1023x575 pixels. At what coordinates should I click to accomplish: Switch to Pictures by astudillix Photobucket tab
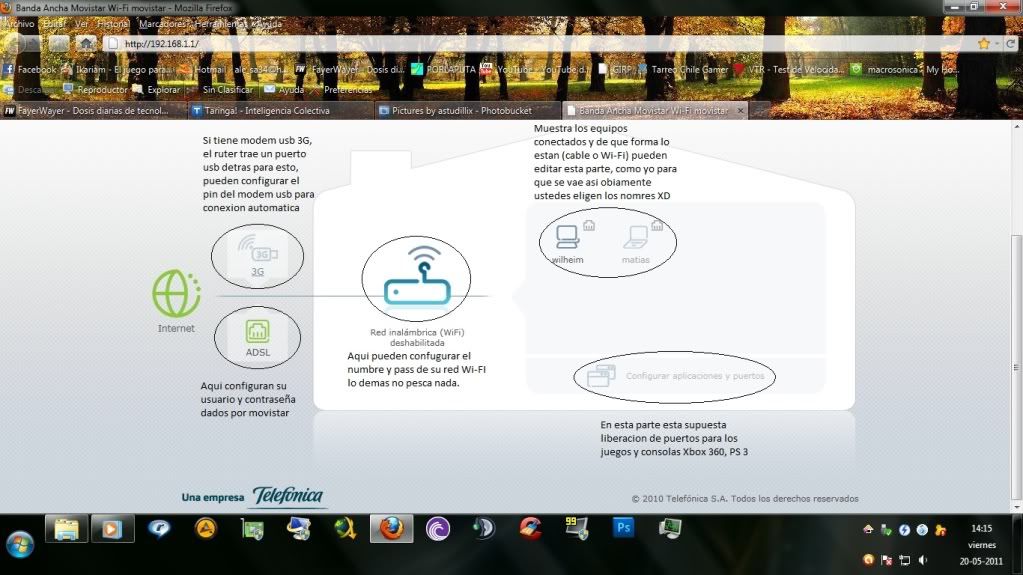[468, 110]
